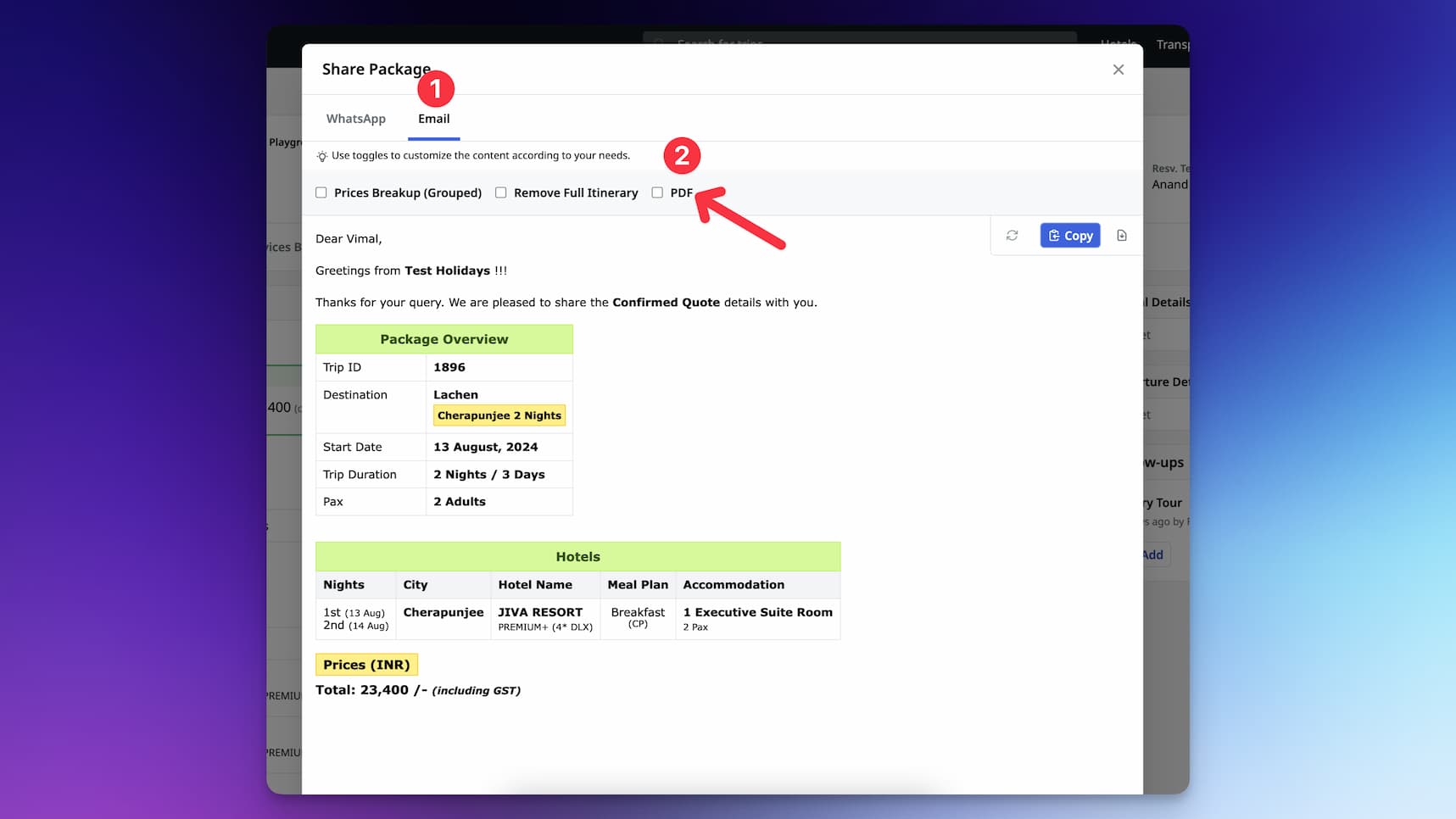Click the clipboard icon inside the Copy button
The image size is (1456, 819).
(1054, 235)
